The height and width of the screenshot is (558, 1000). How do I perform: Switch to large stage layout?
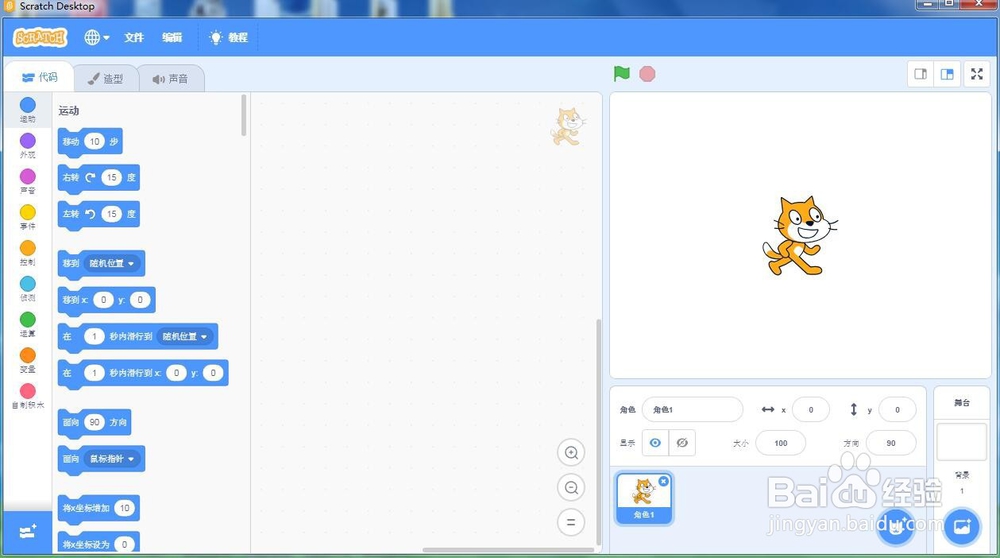click(947, 74)
